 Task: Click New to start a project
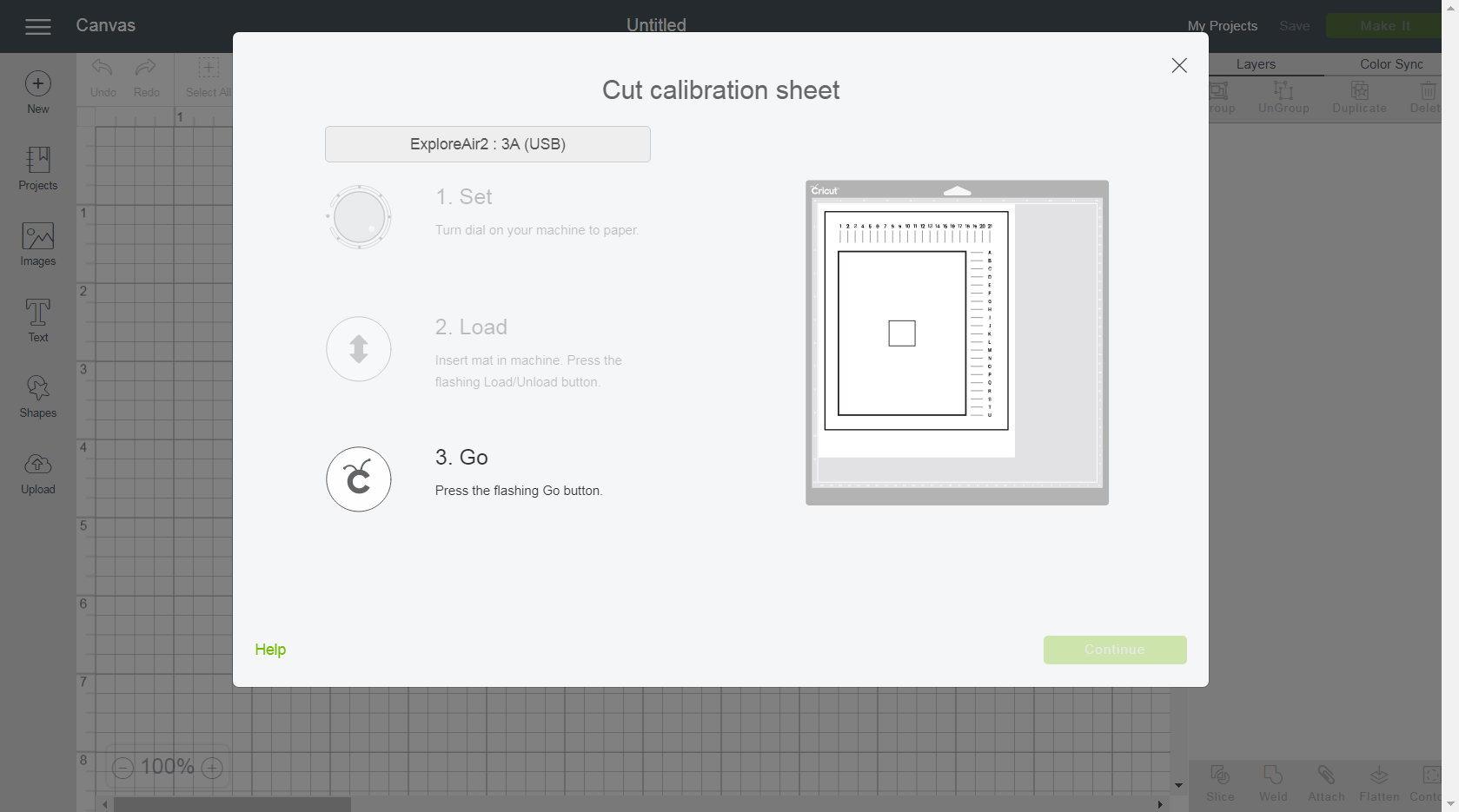[37, 89]
